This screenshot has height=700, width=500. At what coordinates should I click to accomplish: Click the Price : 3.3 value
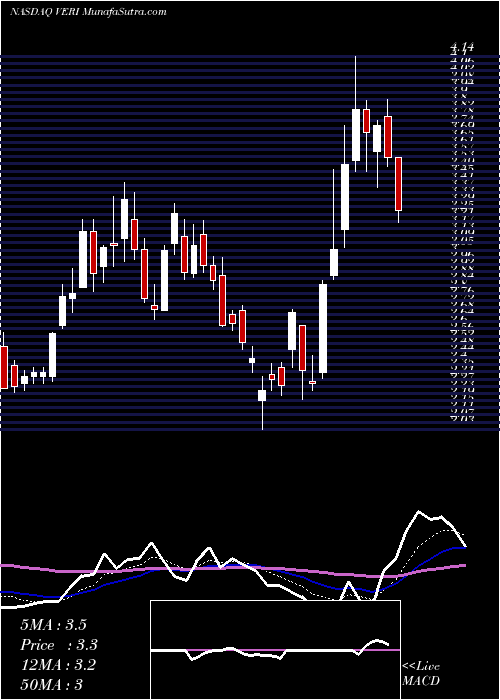point(59,645)
